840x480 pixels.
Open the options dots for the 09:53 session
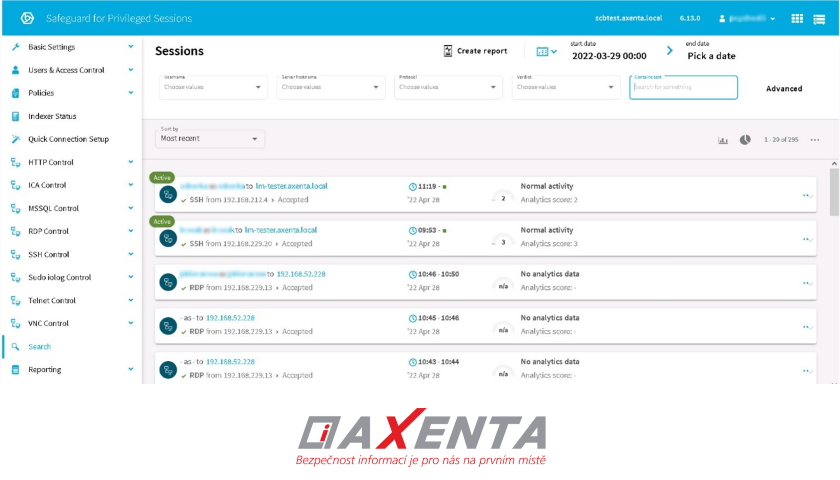click(x=807, y=239)
